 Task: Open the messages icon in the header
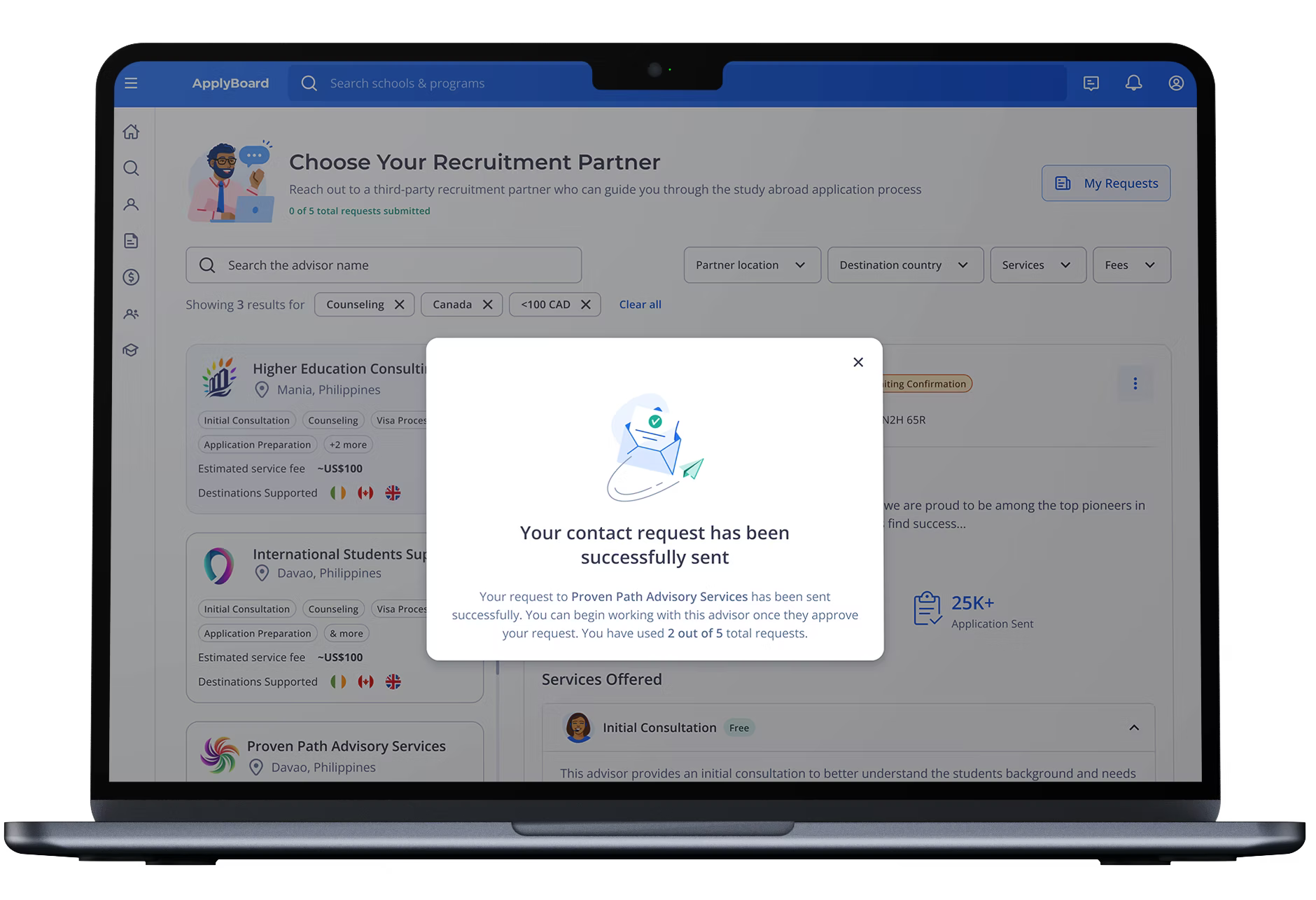pyautogui.click(x=1091, y=83)
